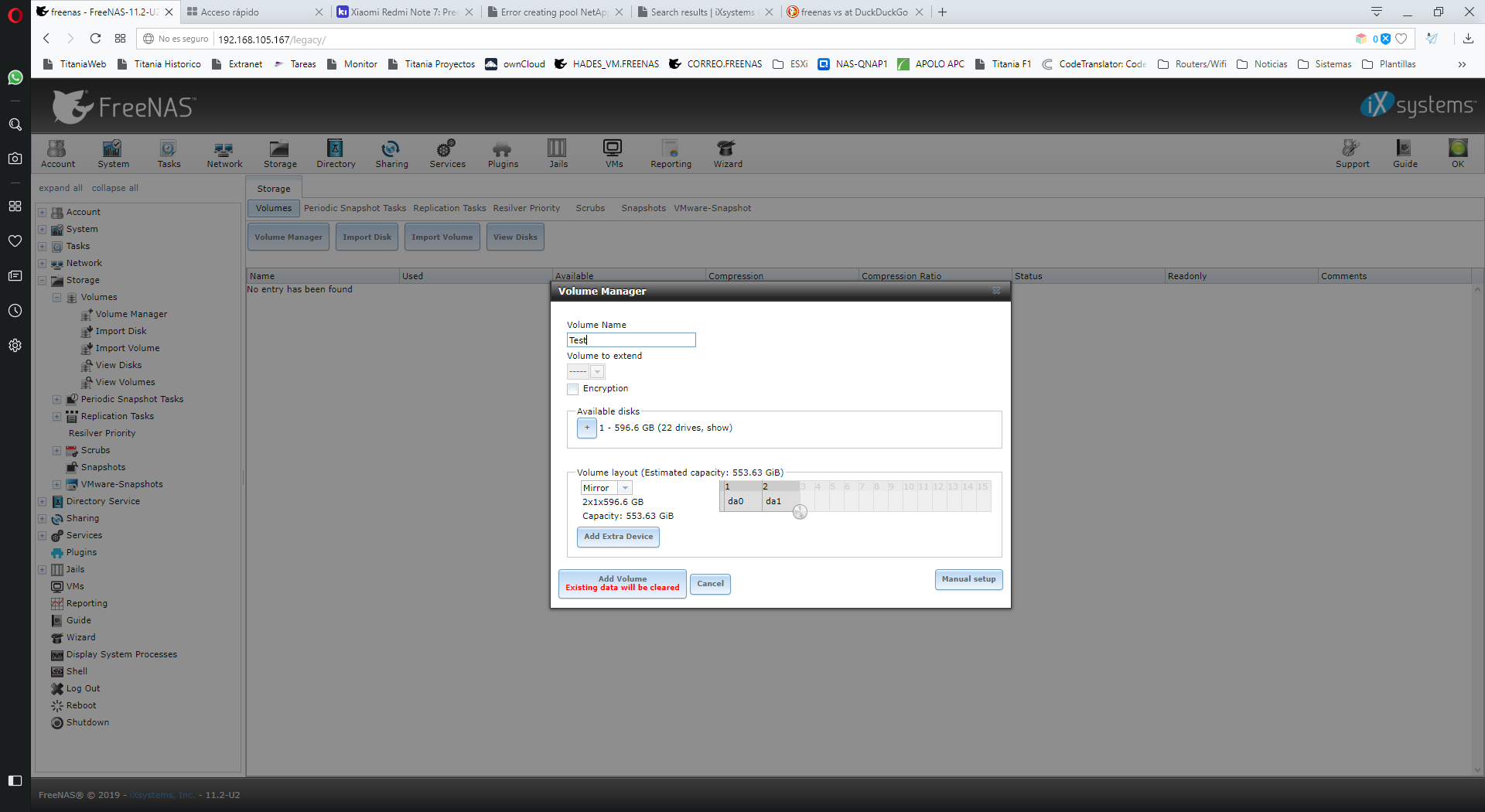1485x812 pixels.
Task: Open the Tasks toolbar icon
Action: 169,153
